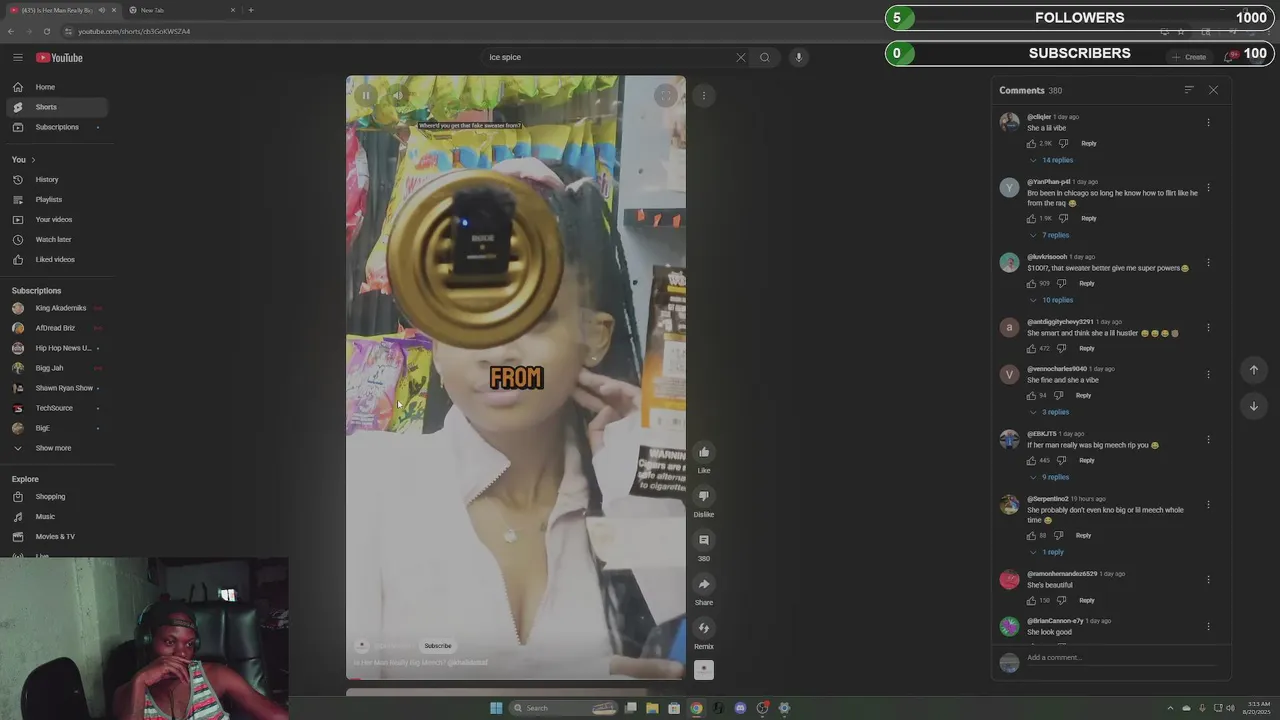Image resolution: width=1280 pixels, height=720 pixels.
Task: Go to Home in the sidebar
Action: pos(57,87)
